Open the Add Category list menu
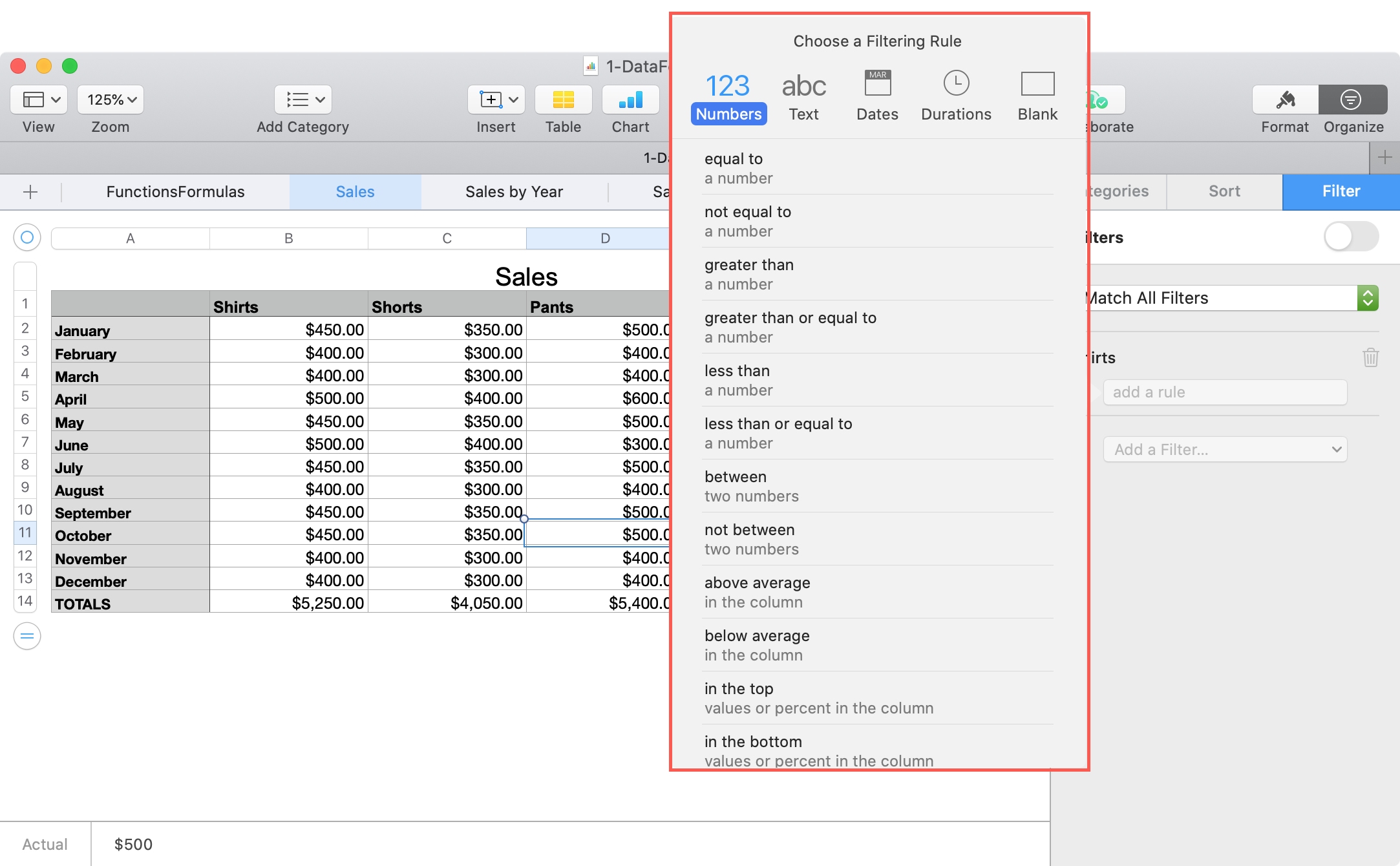Screen dimensions: 1400x866 coord(303,100)
